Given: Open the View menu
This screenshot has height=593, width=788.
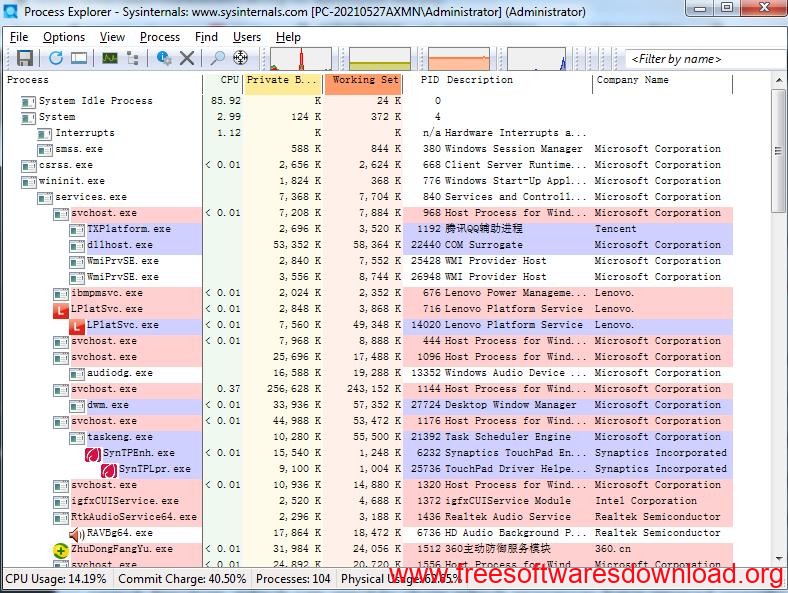Looking at the screenshot, I should 112,37.
